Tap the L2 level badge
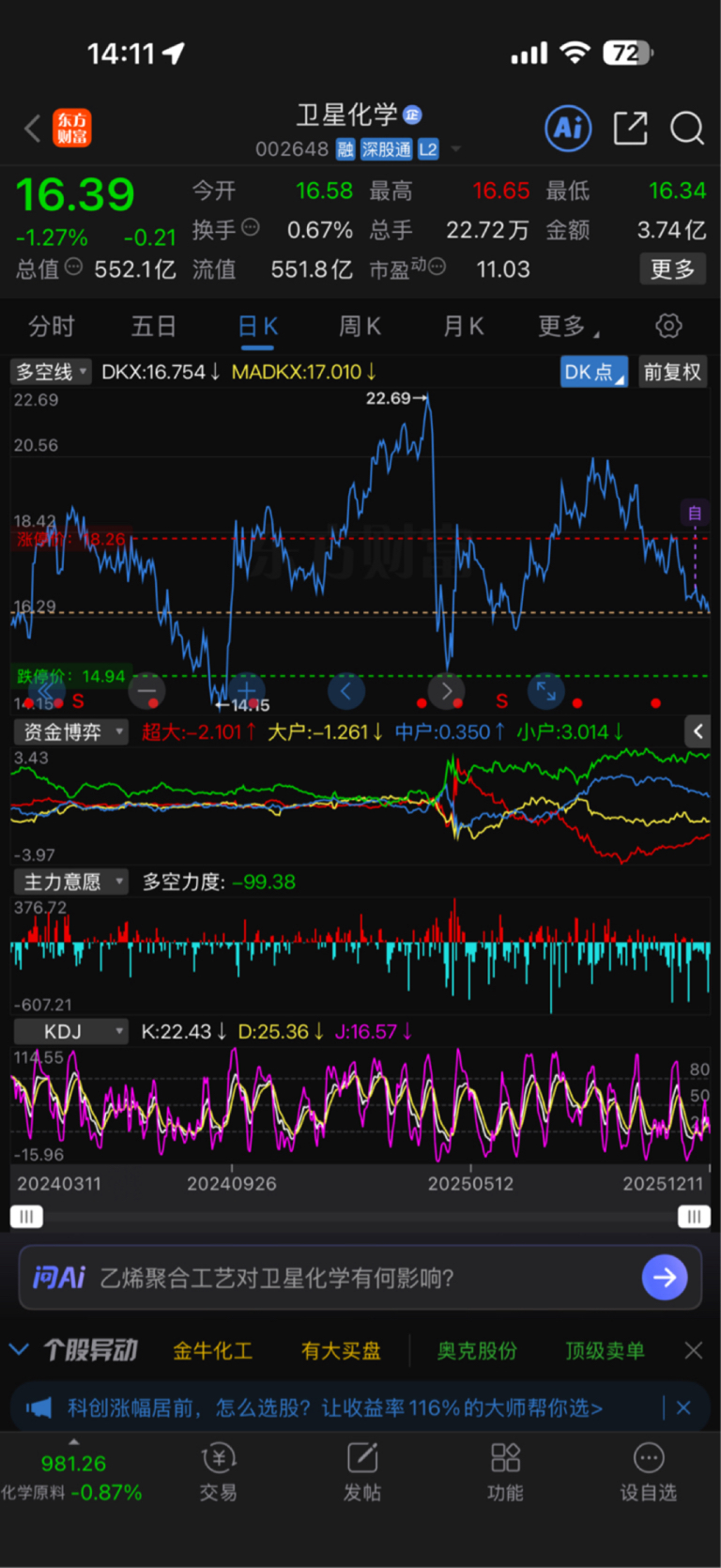 click(x=428, y=149)
